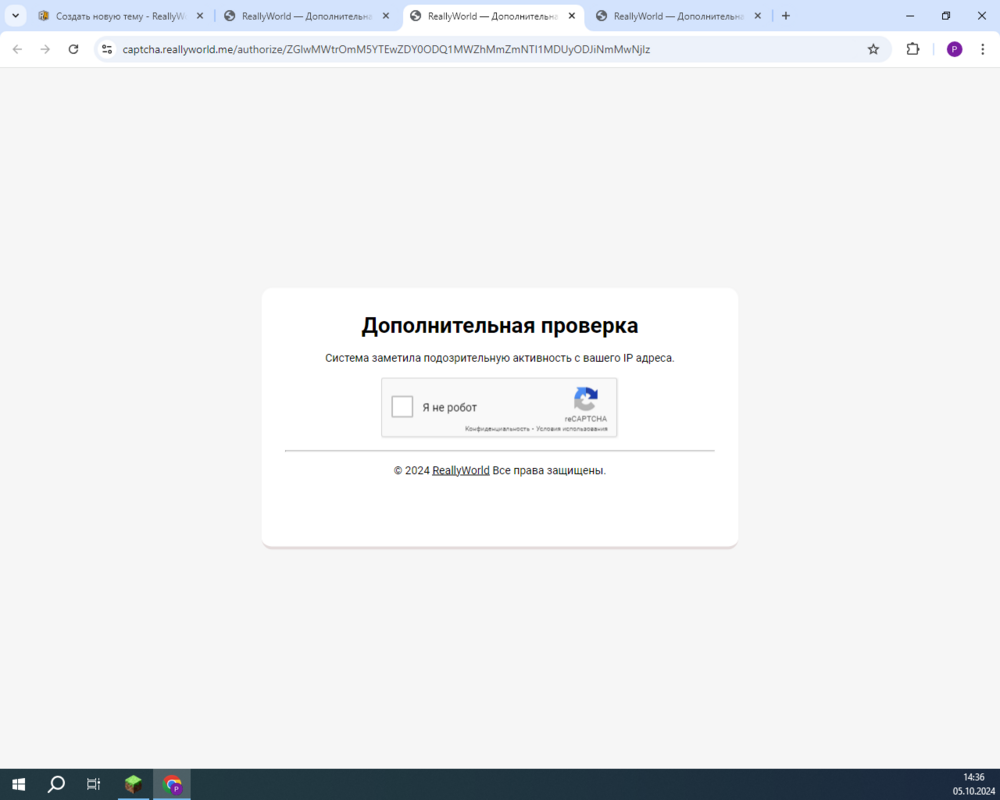
Task: Go back to the previous page
Action: pyautogui.click(x=17, y=49)
